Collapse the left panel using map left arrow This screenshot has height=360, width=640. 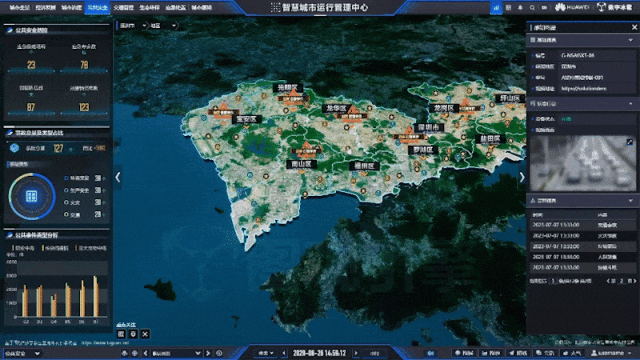coord(118,177)
